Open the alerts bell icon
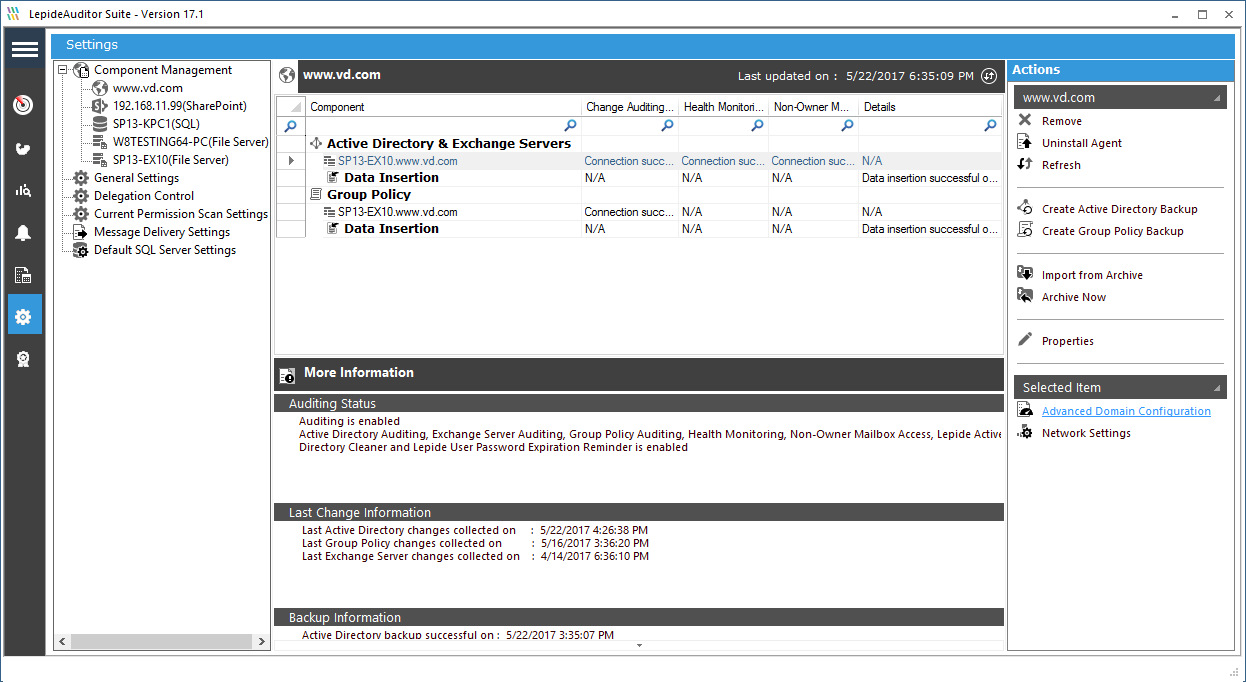The height and width of the screenshot is (682, 1246). tap(24, 233)
